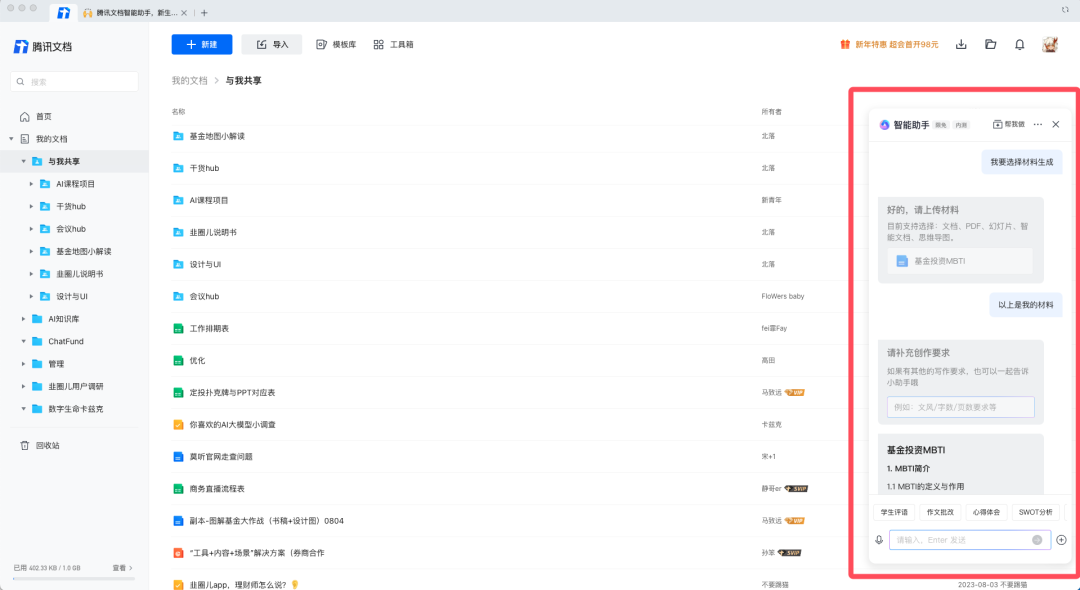Click the 搜索 search field in the sidebar
This screenshot has width=1080, height=590.
point(74,82)
